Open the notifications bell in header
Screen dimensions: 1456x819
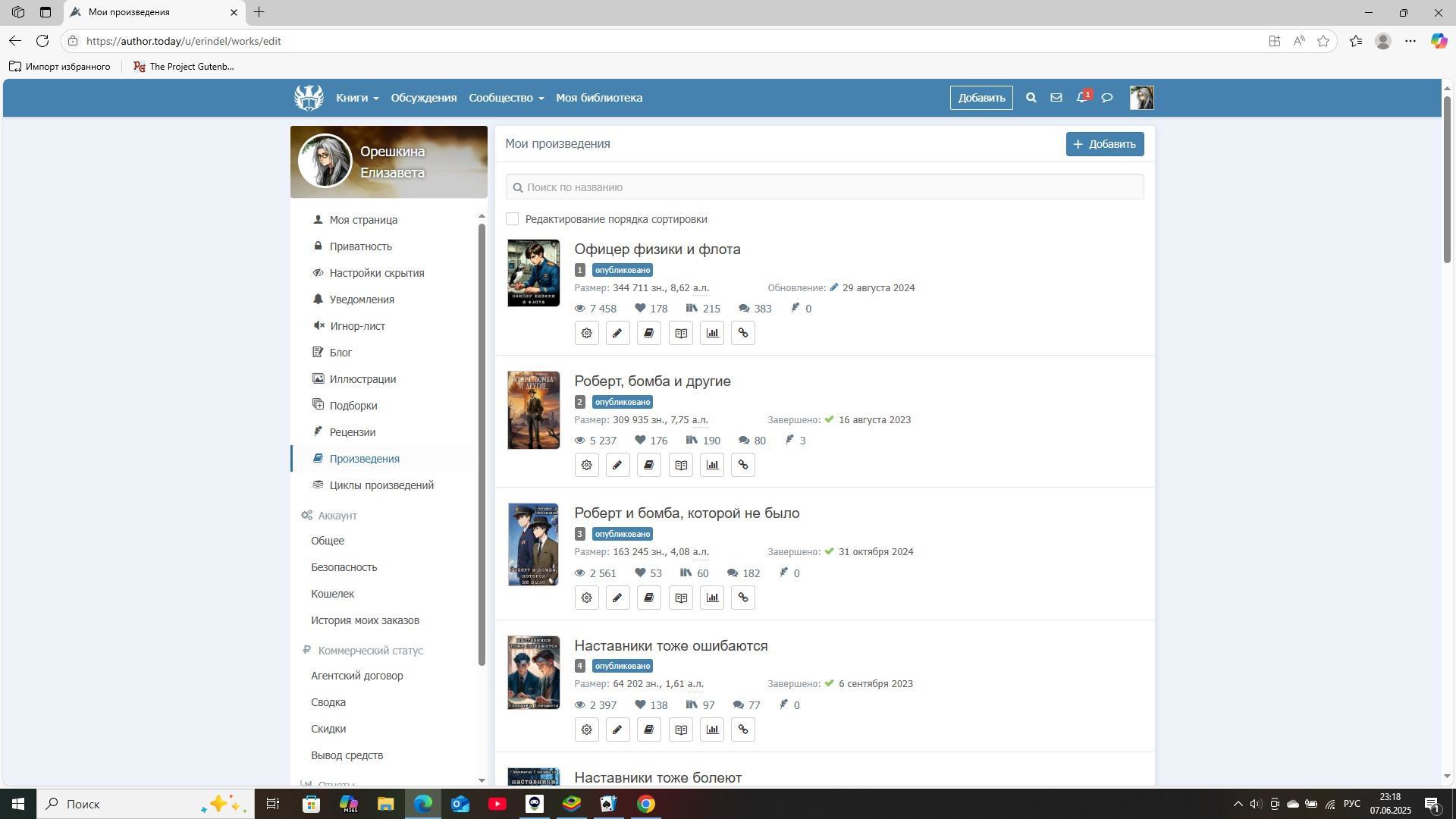[1082, 98]
